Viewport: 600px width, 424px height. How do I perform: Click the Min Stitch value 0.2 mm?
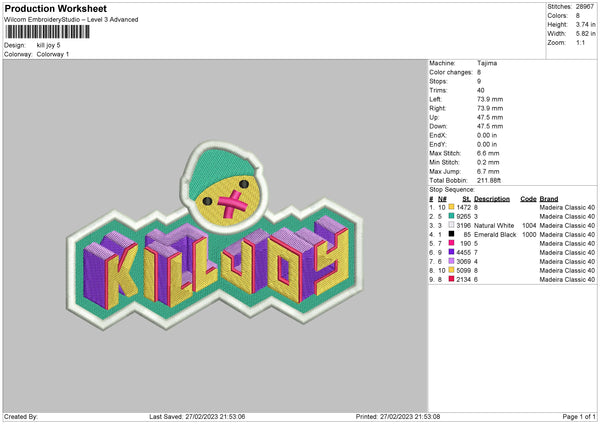(488, 162)
